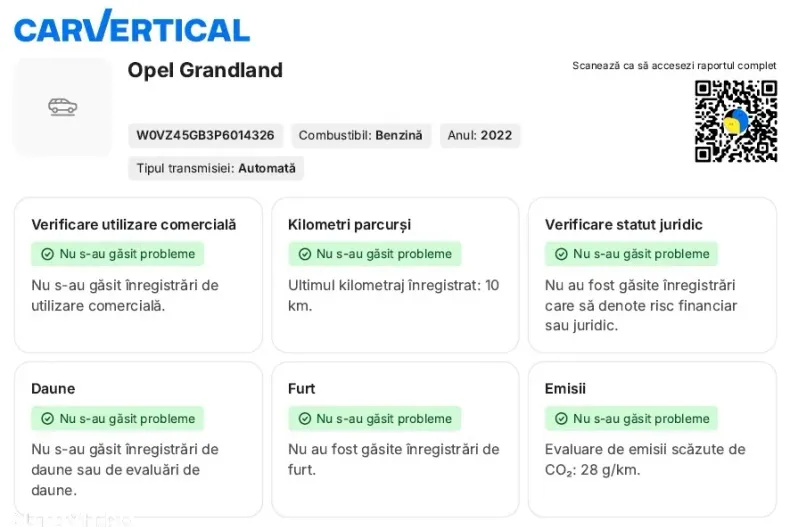Click the Scanează ca să accesezi raportul complet text

674,66
